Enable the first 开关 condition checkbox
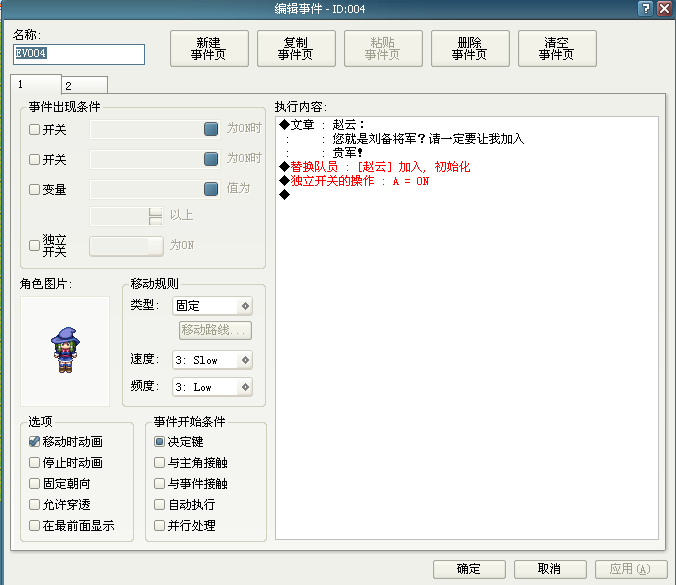Viewport: 676px width, 585px height. tap(34, 129)
